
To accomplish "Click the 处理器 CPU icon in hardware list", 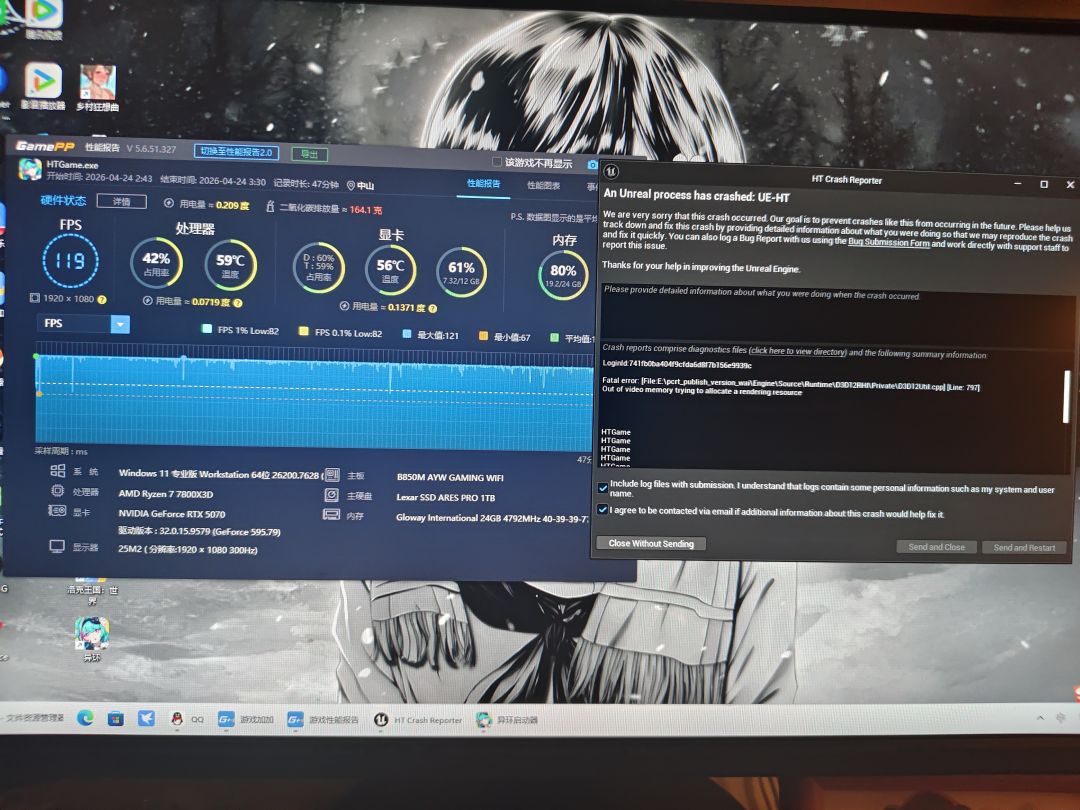I will pos(58,491).
